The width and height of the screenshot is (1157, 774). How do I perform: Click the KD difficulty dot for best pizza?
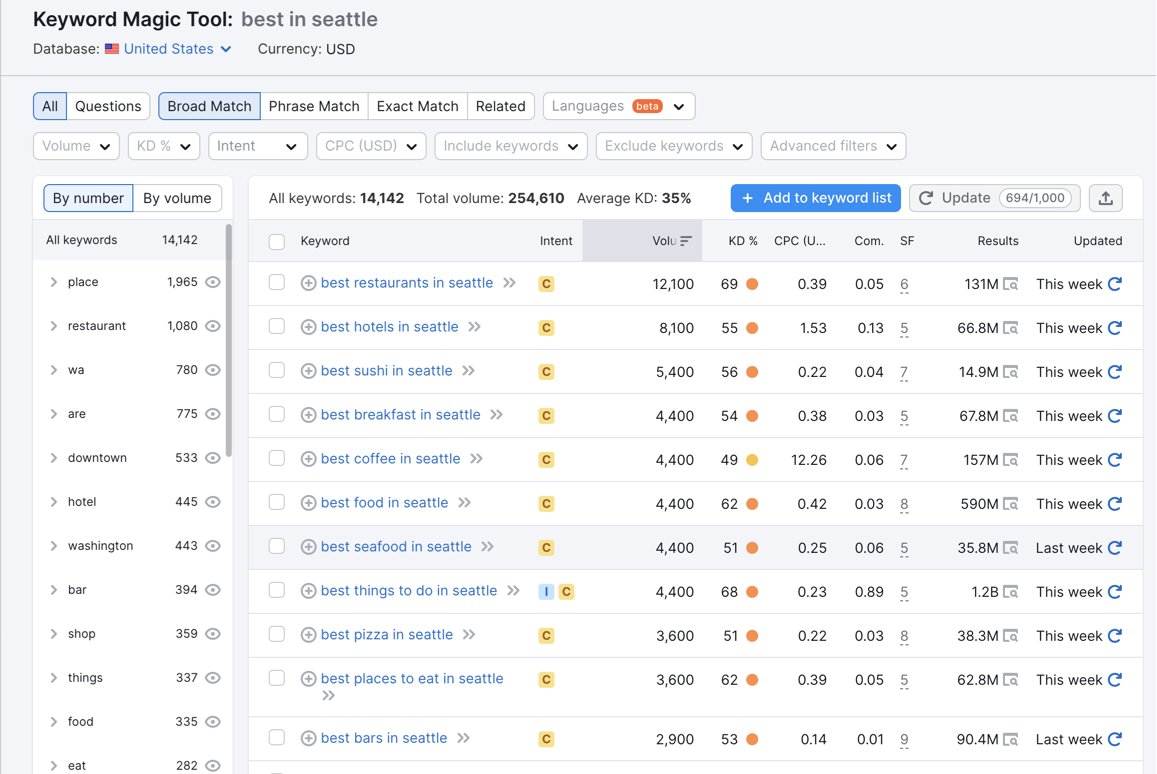[x=752, y=636]
